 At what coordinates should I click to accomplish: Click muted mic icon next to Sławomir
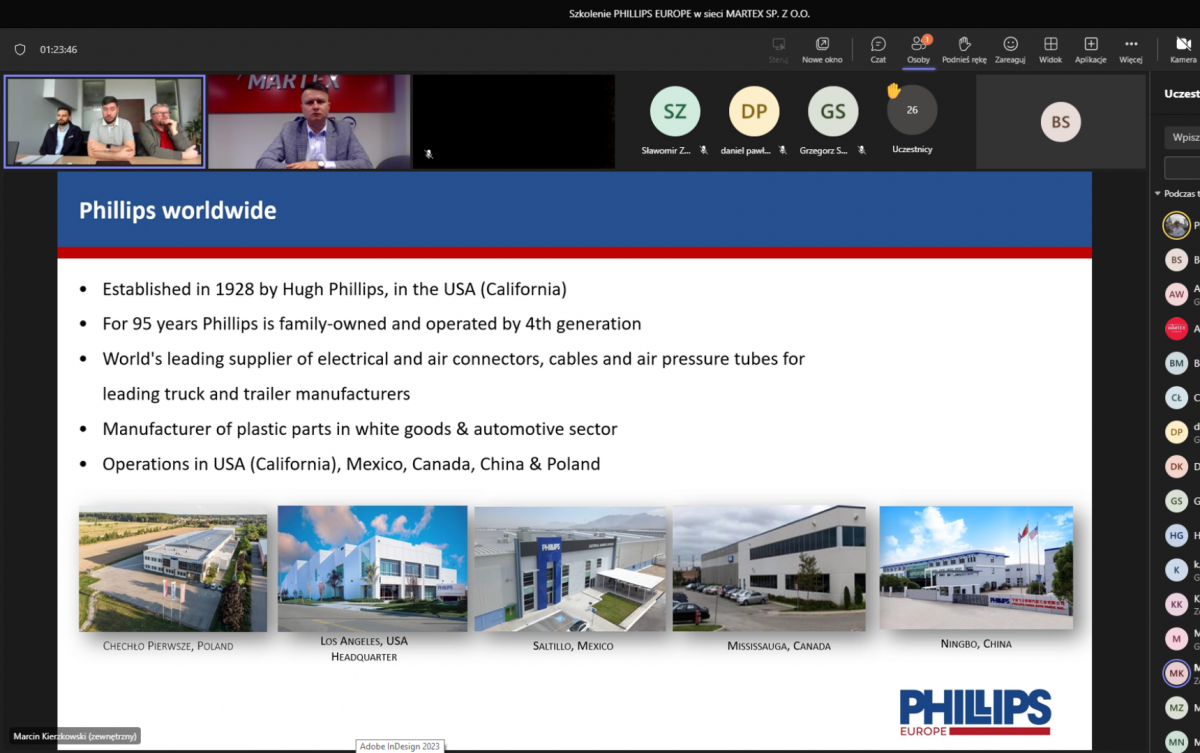coord(704,150)
